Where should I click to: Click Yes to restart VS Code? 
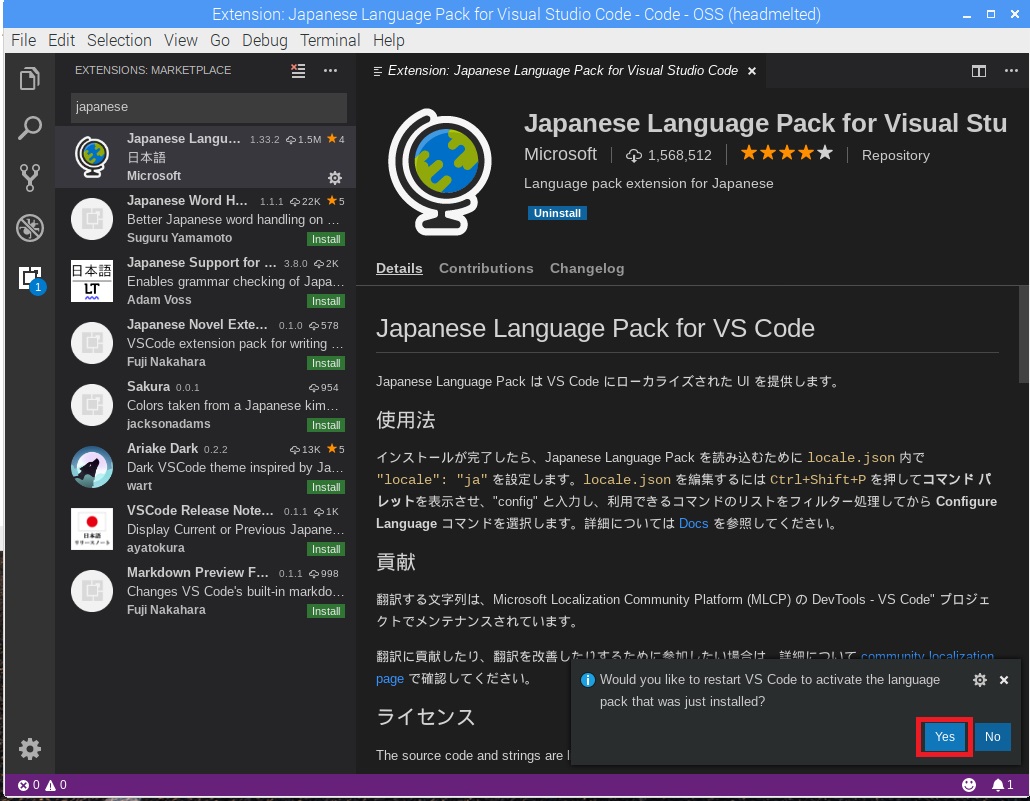(x=945, y=737)
